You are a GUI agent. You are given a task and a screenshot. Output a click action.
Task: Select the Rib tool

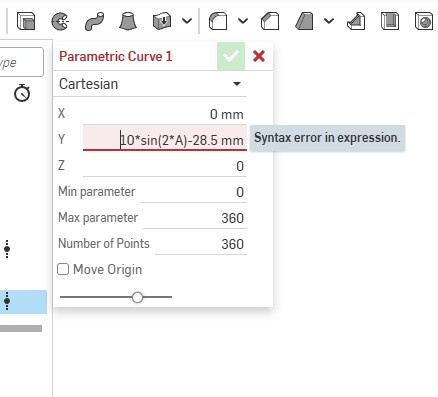coord(356,21)
